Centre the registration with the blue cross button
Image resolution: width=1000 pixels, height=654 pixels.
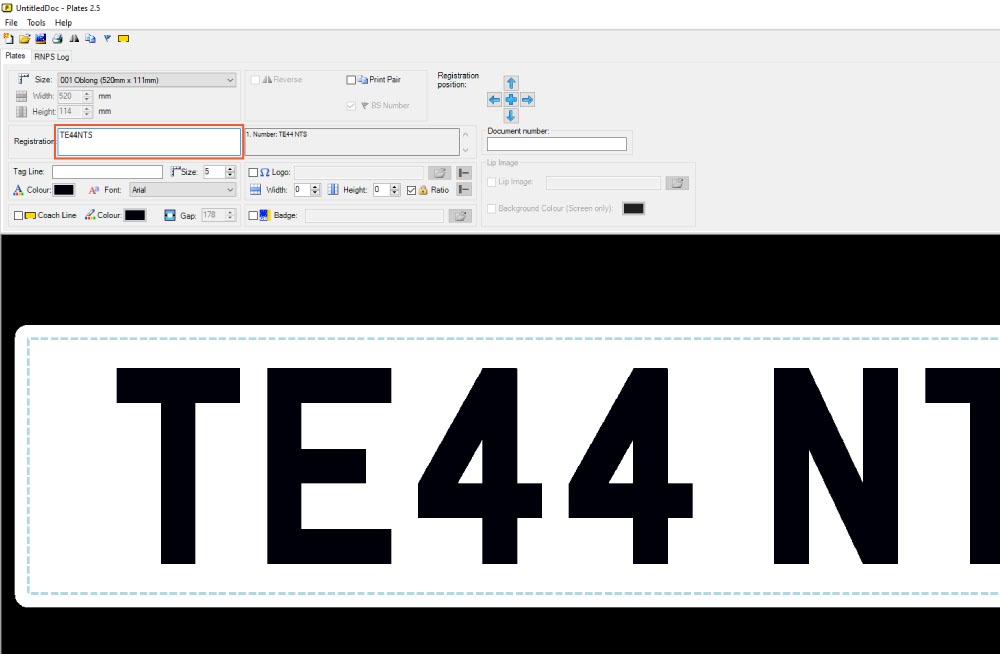pos(511,100)
